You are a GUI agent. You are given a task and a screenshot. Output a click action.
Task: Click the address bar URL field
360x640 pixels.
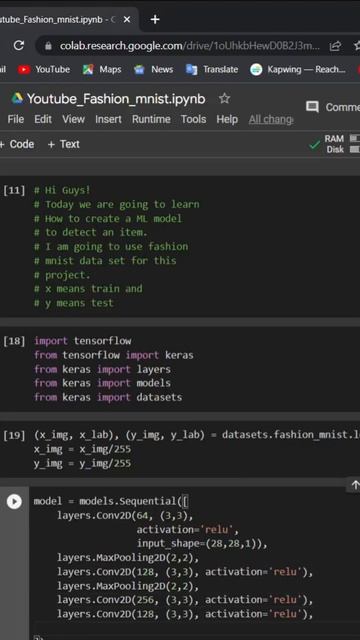pos(190,46)
